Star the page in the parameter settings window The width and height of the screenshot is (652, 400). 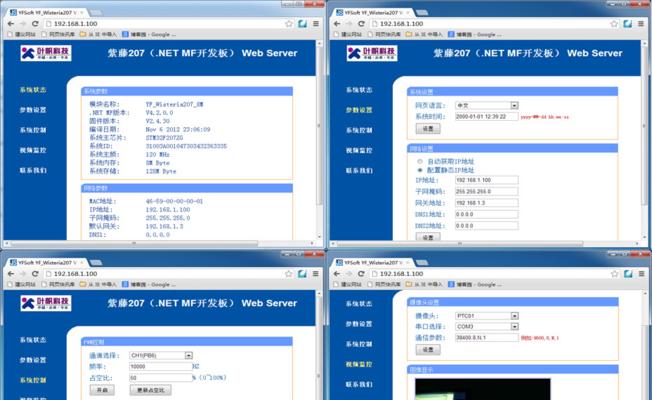(x=614, y=24)
